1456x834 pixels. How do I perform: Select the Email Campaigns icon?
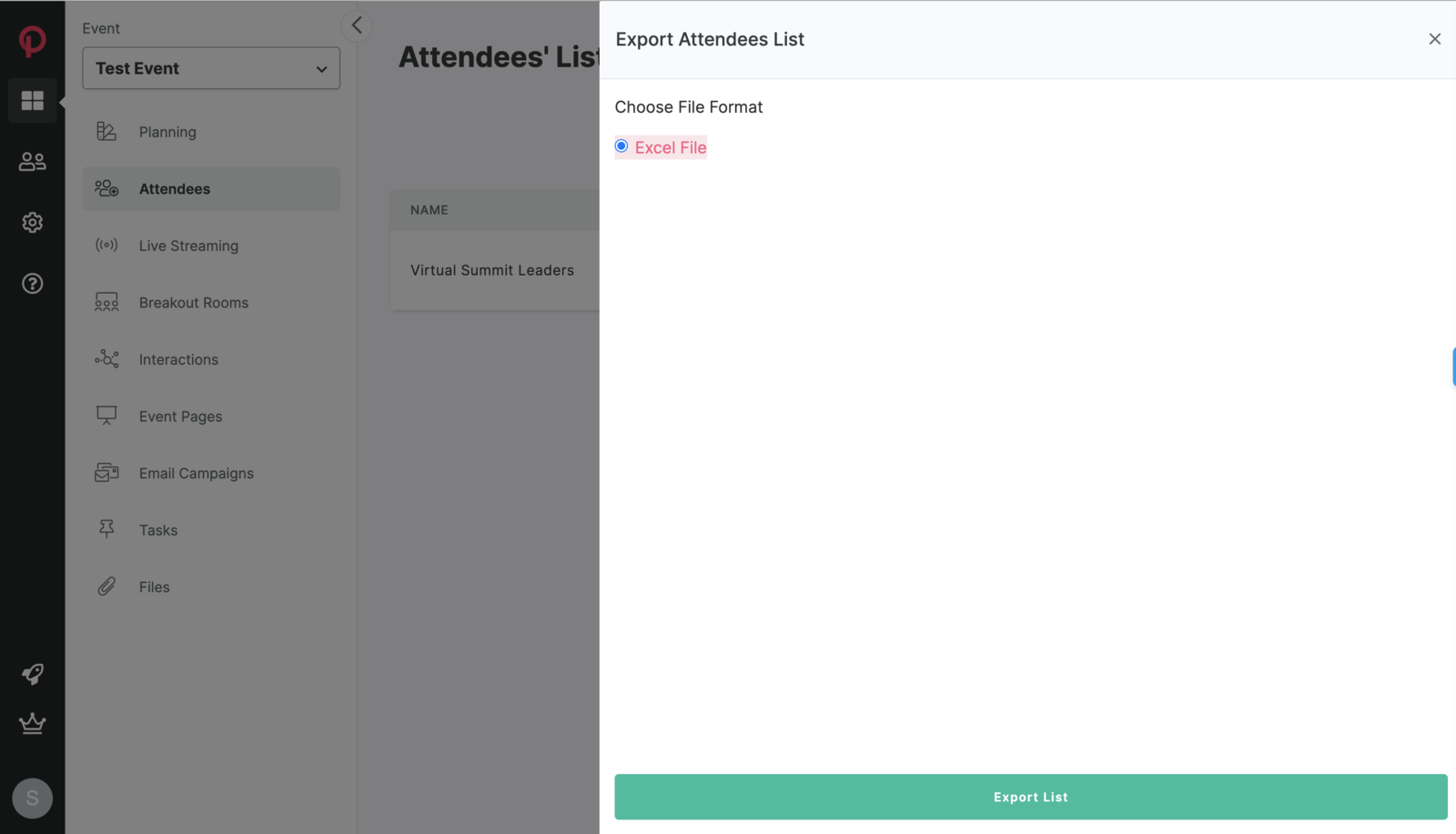[106, 472]
